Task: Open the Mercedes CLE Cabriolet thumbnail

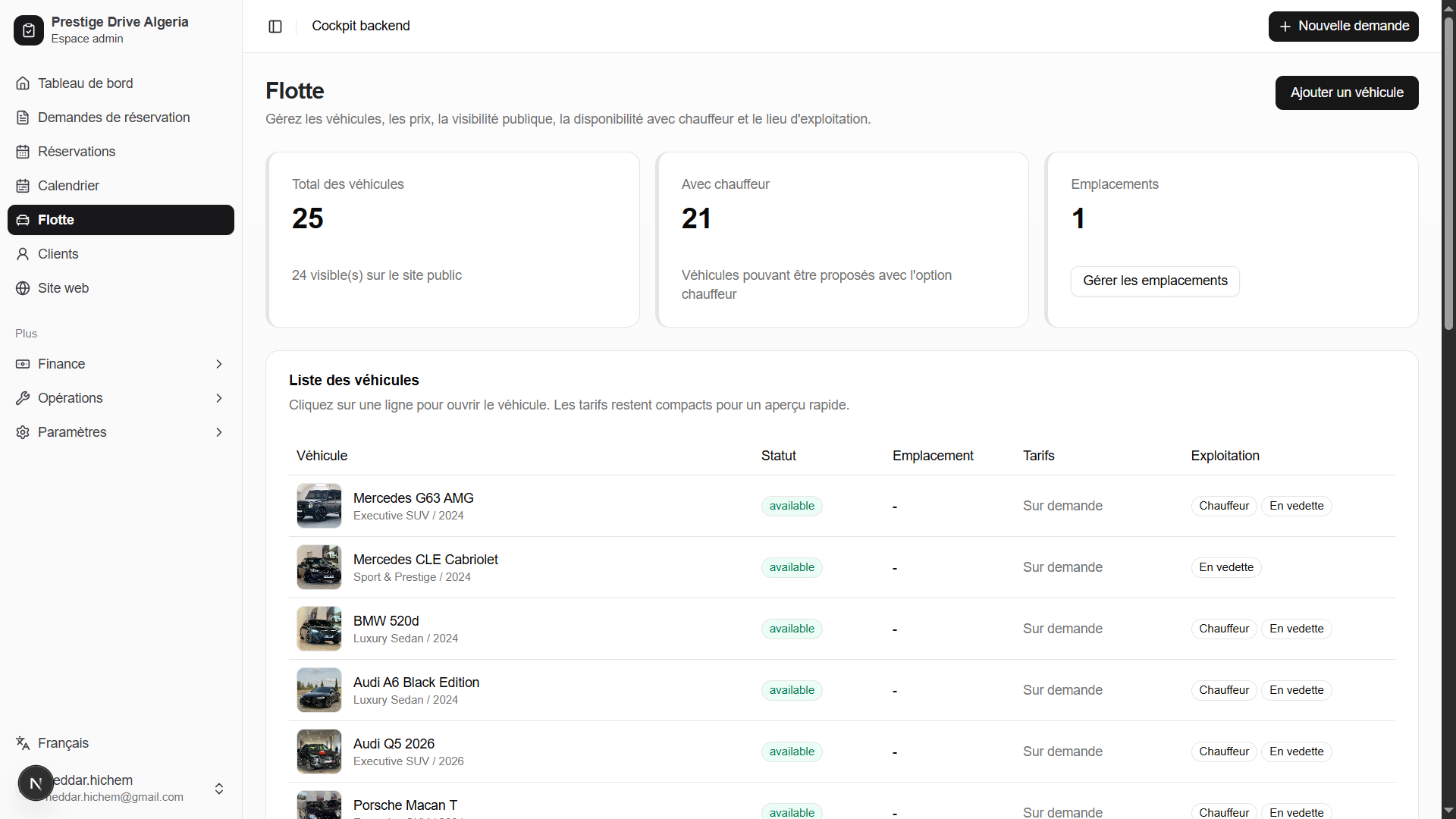Action: pyautogui.click(x=319, y=567)
